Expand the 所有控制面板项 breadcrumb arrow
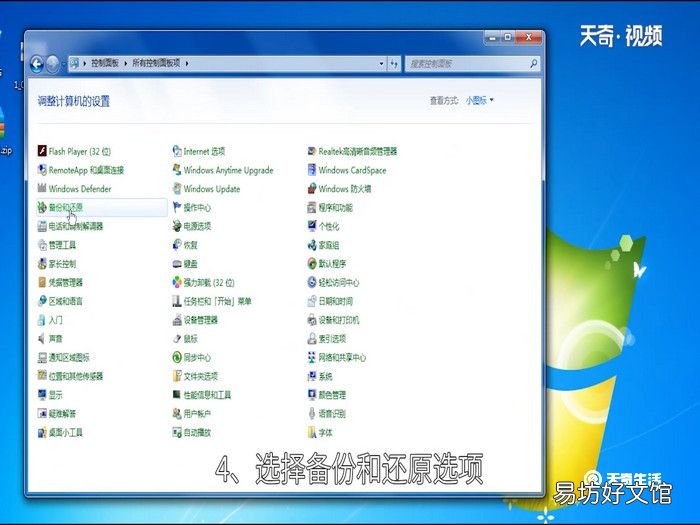Image resolution: width=700 pixels, height=525 pixels. pos(187,63)
